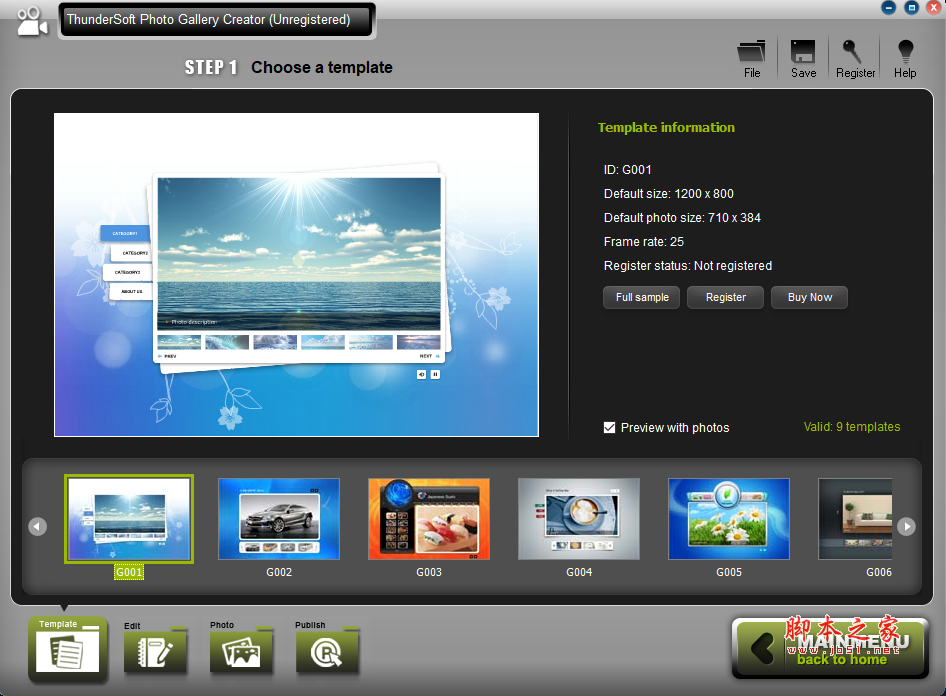This screenshot has width=946, height=696.
Task: Select the G003 sushi template thumbnail
Action: 429,519
